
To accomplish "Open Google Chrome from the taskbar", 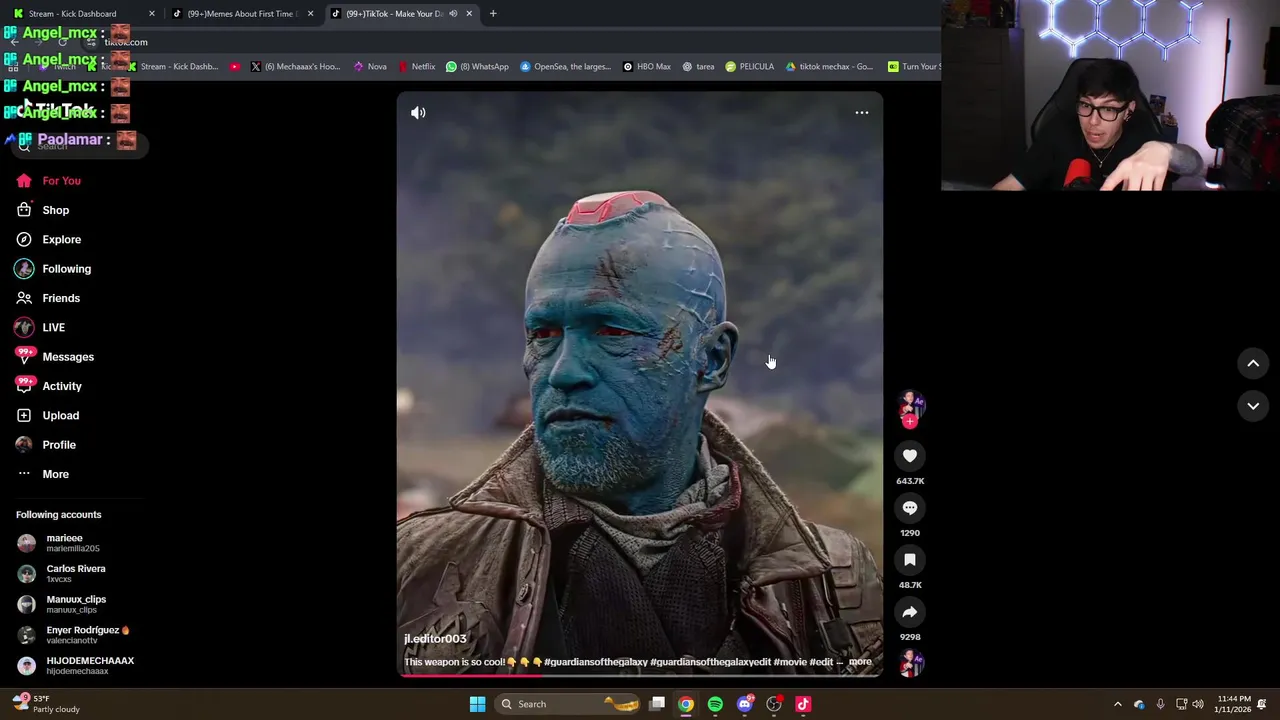I will [686, 704].
